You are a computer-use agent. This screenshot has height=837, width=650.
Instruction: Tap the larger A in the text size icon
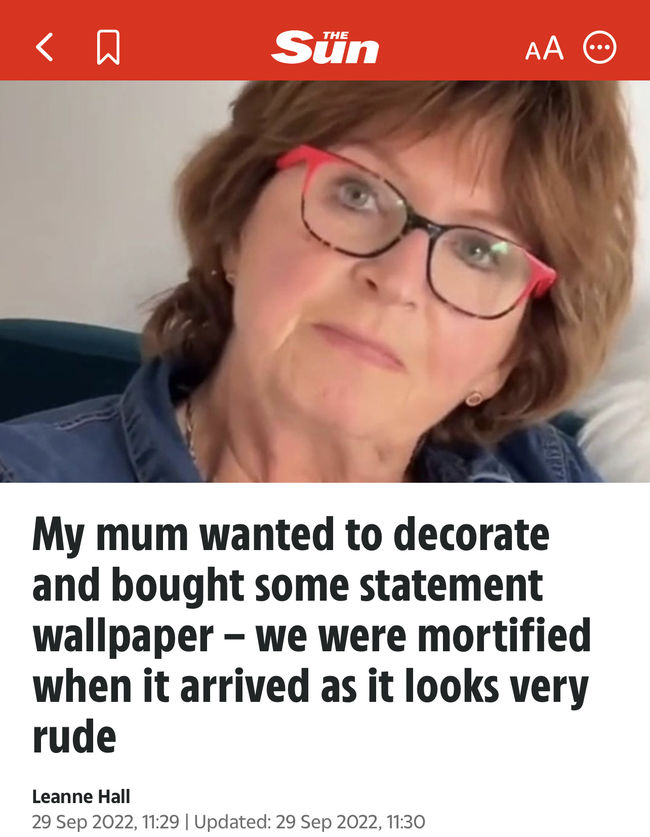553,48
